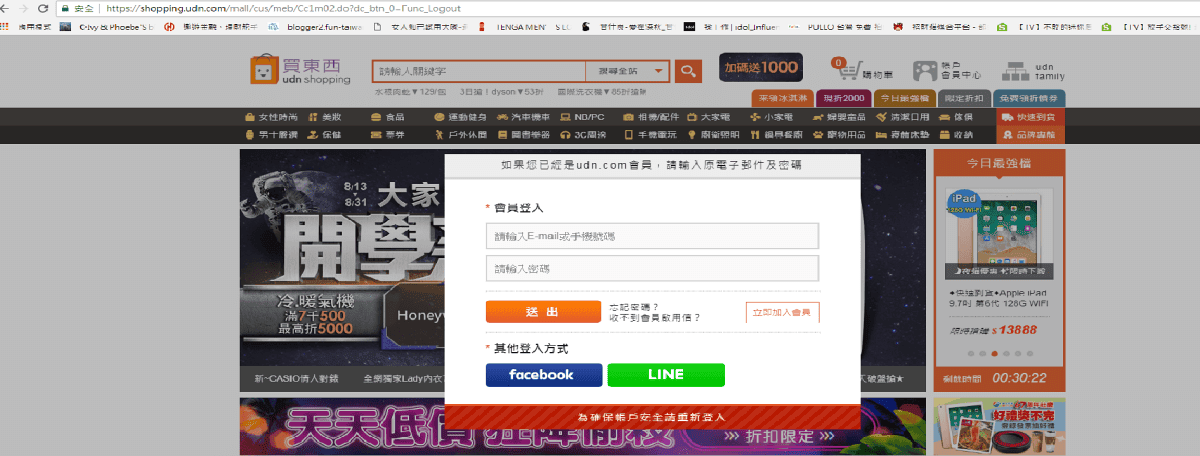Select the highlighted orange carousel dot
The image size is (1200, 456).
pos(993,353)
